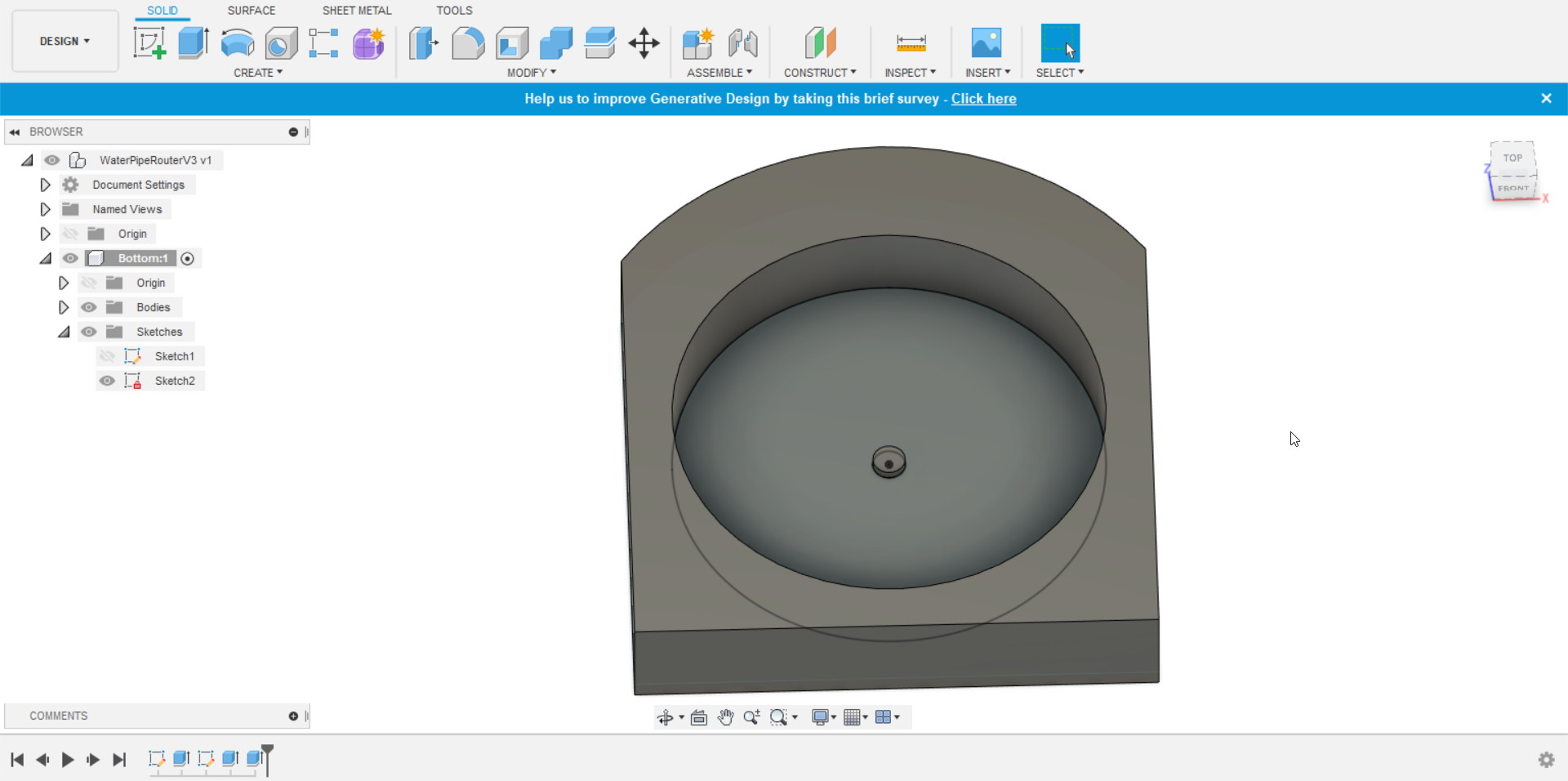Select the Shell tool icon
1568x781 pixels.
(512, 42)
